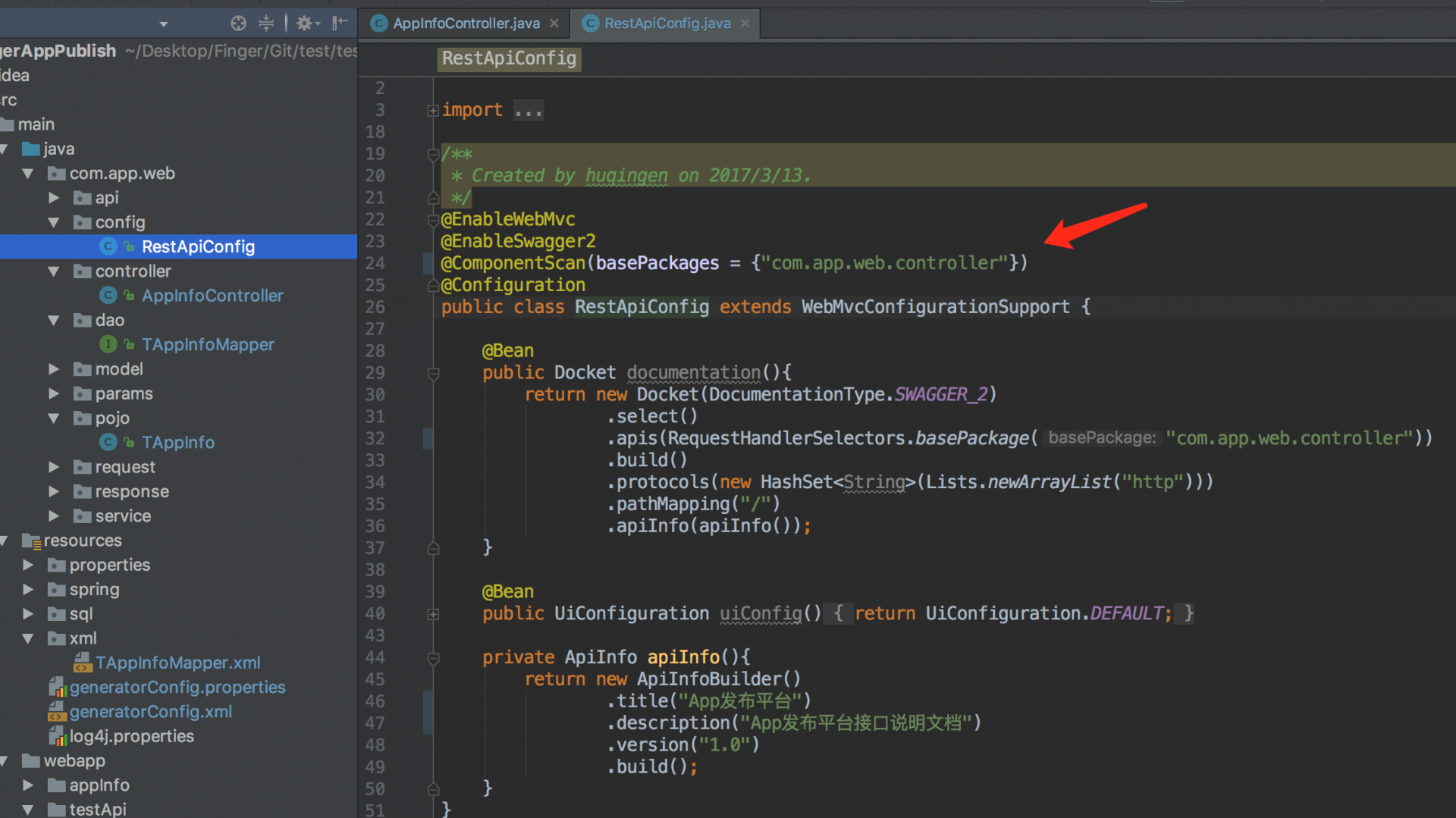Open AppInfoController in project tree

coord(212,296)
